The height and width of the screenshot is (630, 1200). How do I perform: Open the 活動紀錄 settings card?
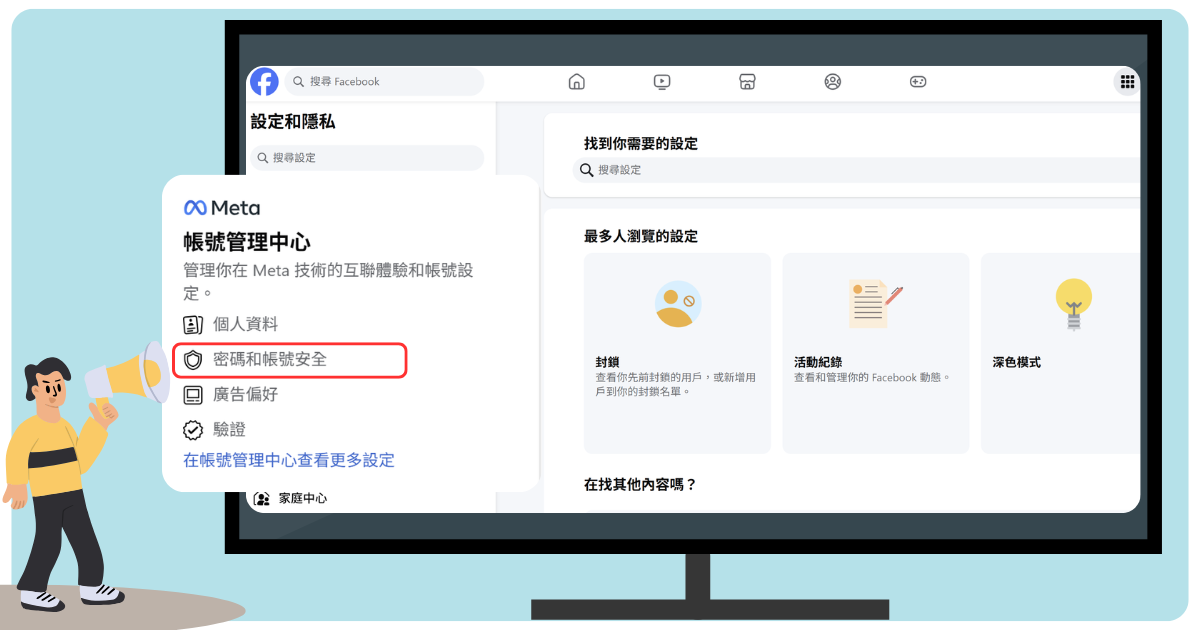(x=875, y=353)
